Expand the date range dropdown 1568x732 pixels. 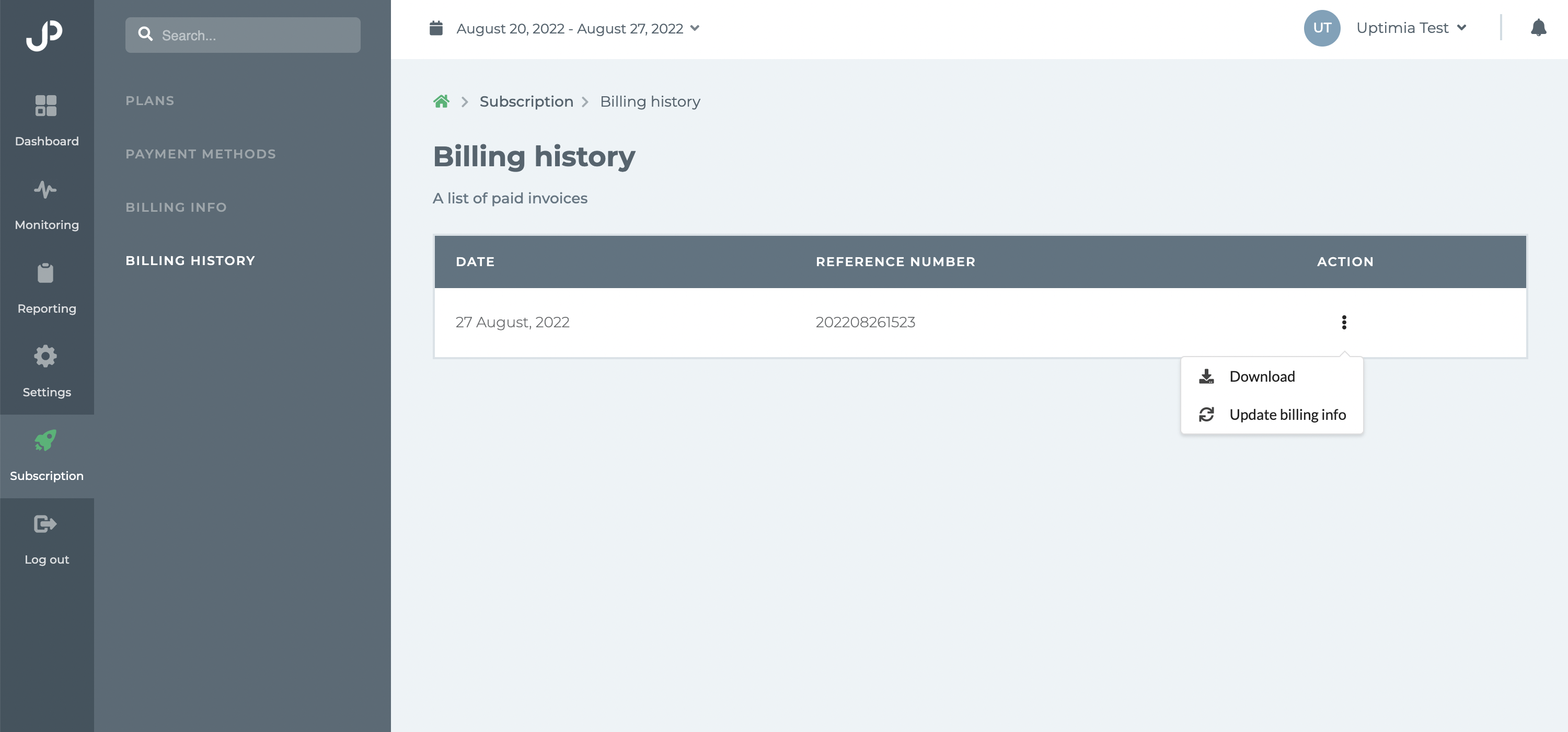coord(578,29)
